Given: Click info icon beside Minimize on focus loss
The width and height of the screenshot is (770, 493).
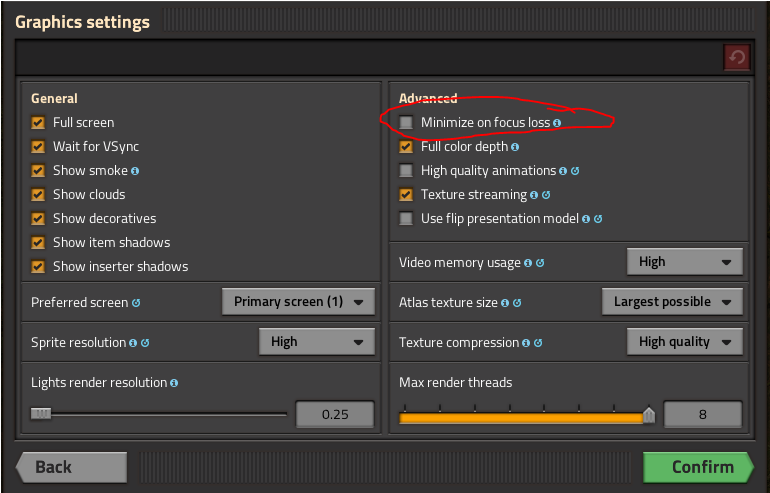Looking at the screenshot, I should [557, 123].
